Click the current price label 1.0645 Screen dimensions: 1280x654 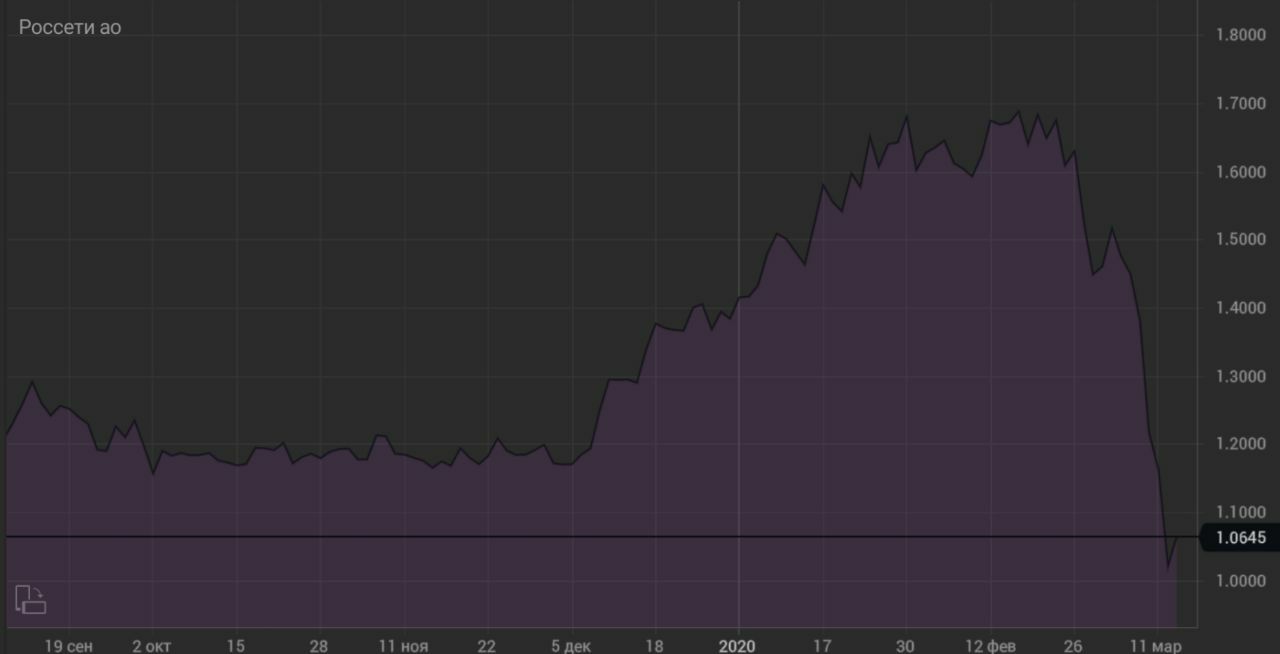coord(1240,538)
